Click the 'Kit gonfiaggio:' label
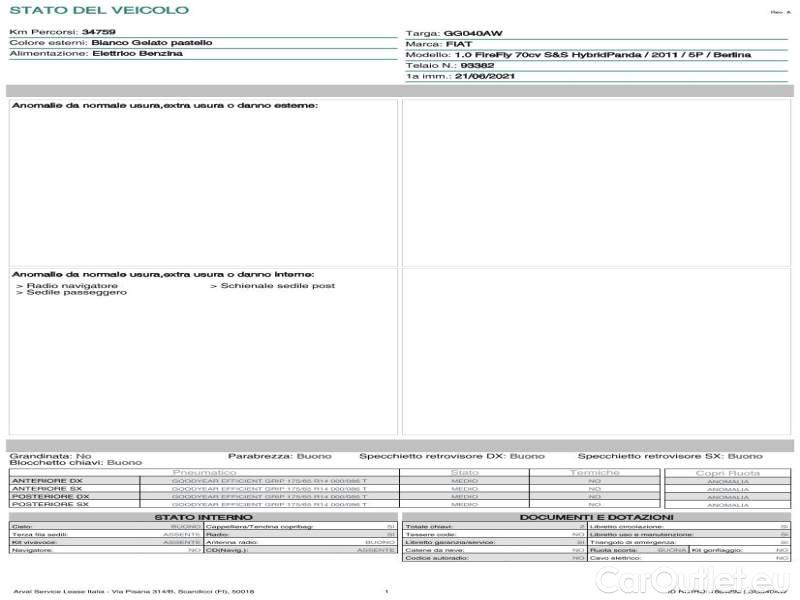This screenshot has width=800, height=600. pos(717,550)
